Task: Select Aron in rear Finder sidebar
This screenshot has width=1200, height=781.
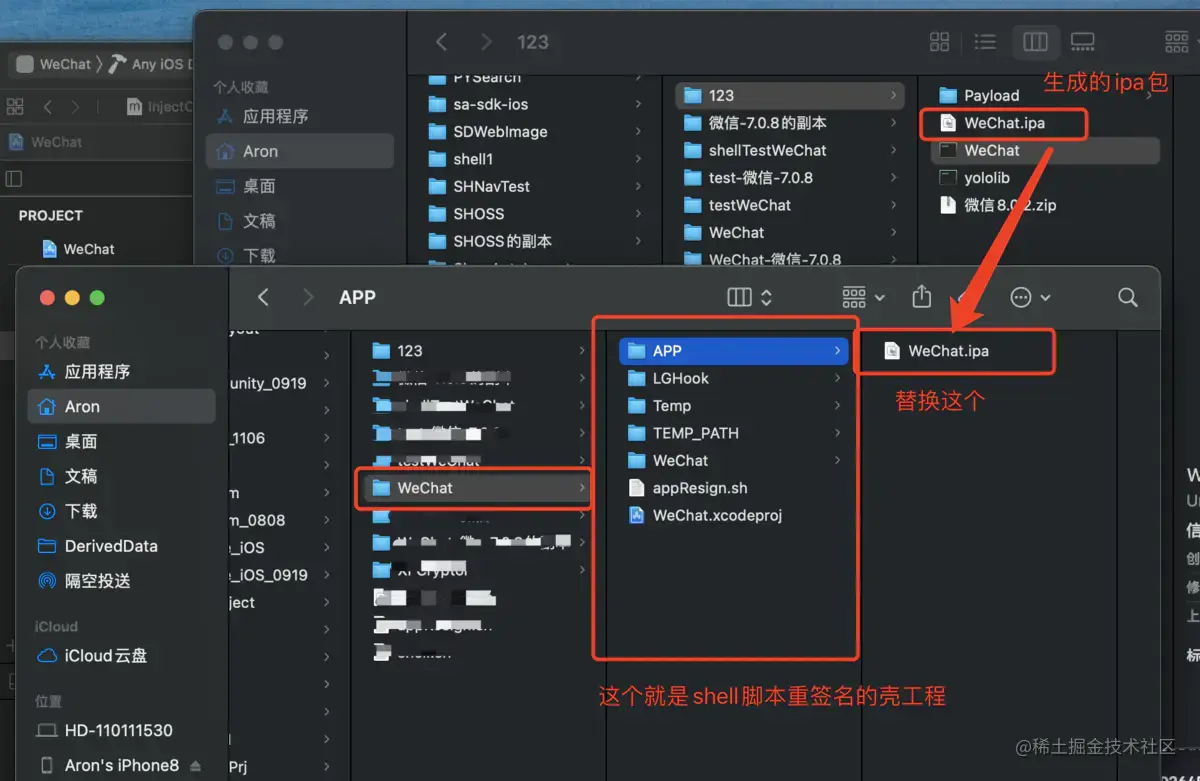Action: [x=300, y=151]
